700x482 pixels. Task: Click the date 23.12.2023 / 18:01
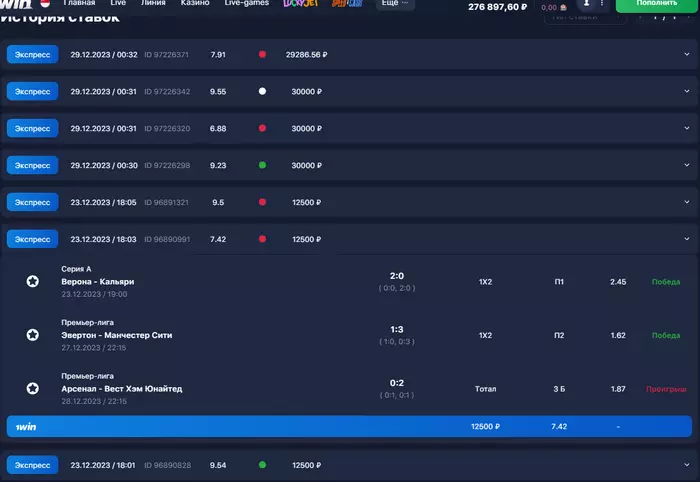pos(103,465)
